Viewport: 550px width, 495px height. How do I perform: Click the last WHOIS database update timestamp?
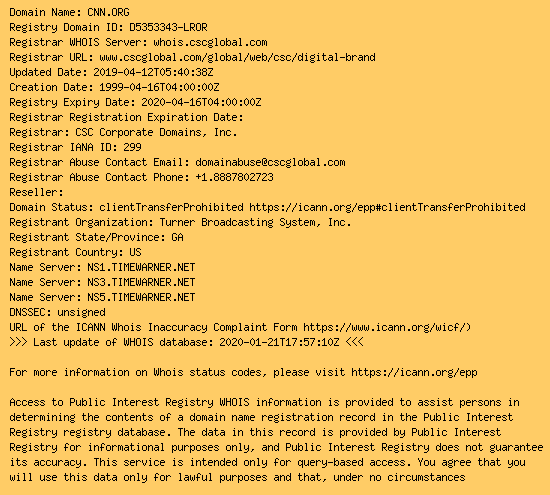279,342
